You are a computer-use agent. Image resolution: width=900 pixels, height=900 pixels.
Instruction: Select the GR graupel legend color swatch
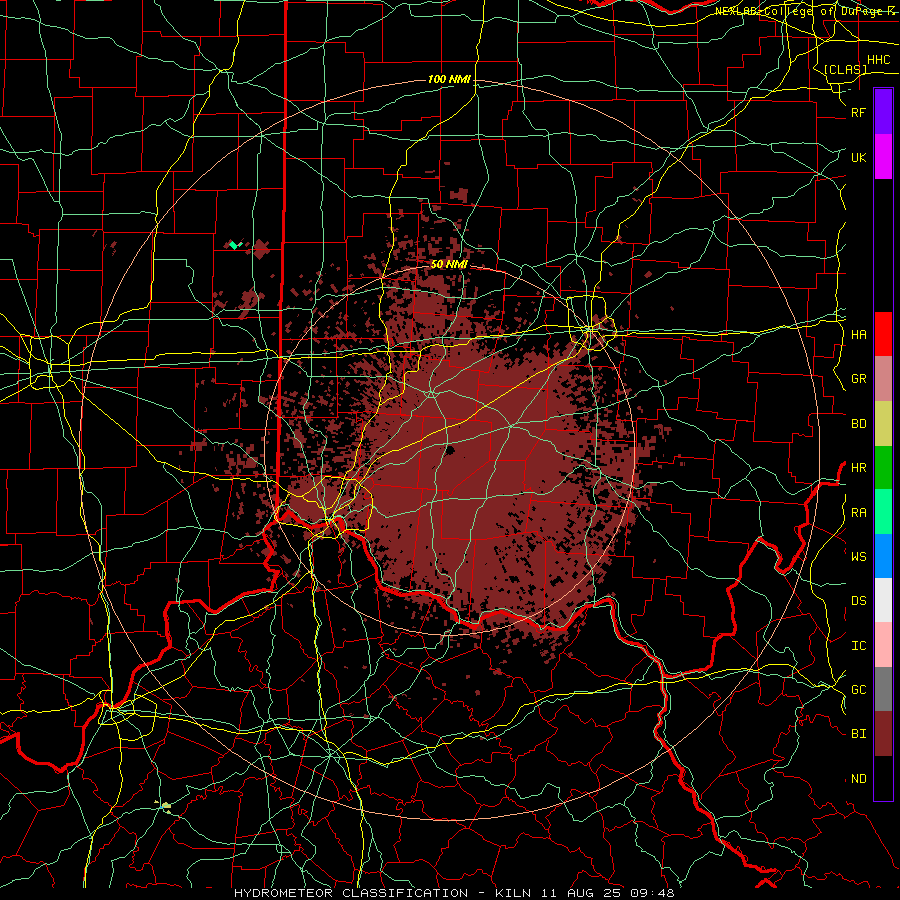click(x=883, y=379)
